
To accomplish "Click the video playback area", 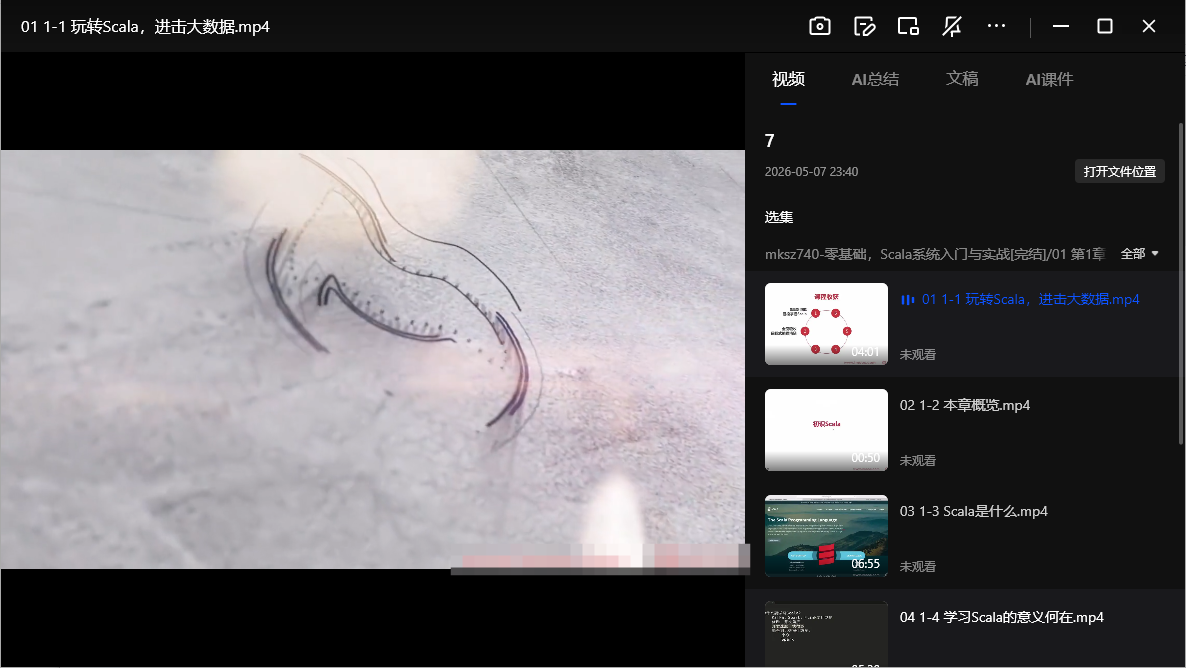I will coord(372,359).
